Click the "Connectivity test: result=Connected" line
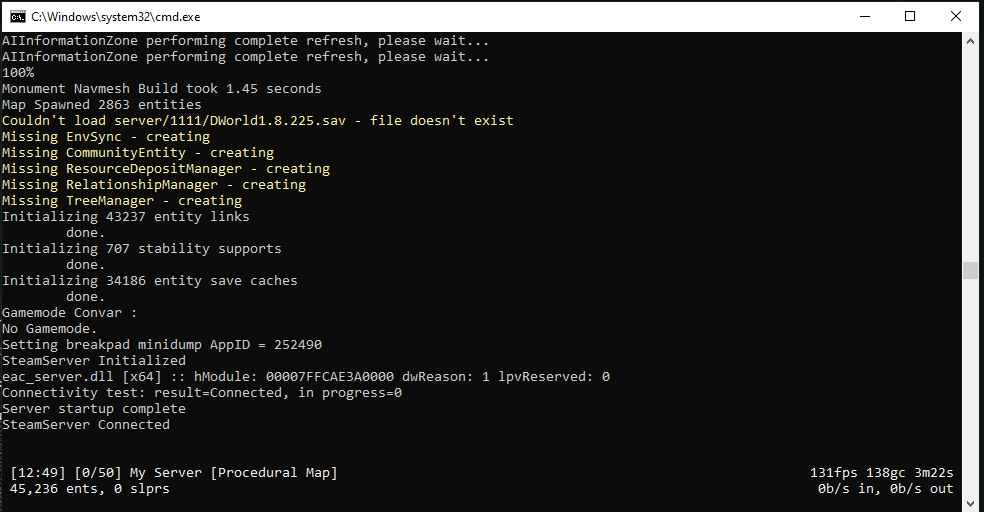This screenshot has width=984, height=512. (x=202, y=393)
